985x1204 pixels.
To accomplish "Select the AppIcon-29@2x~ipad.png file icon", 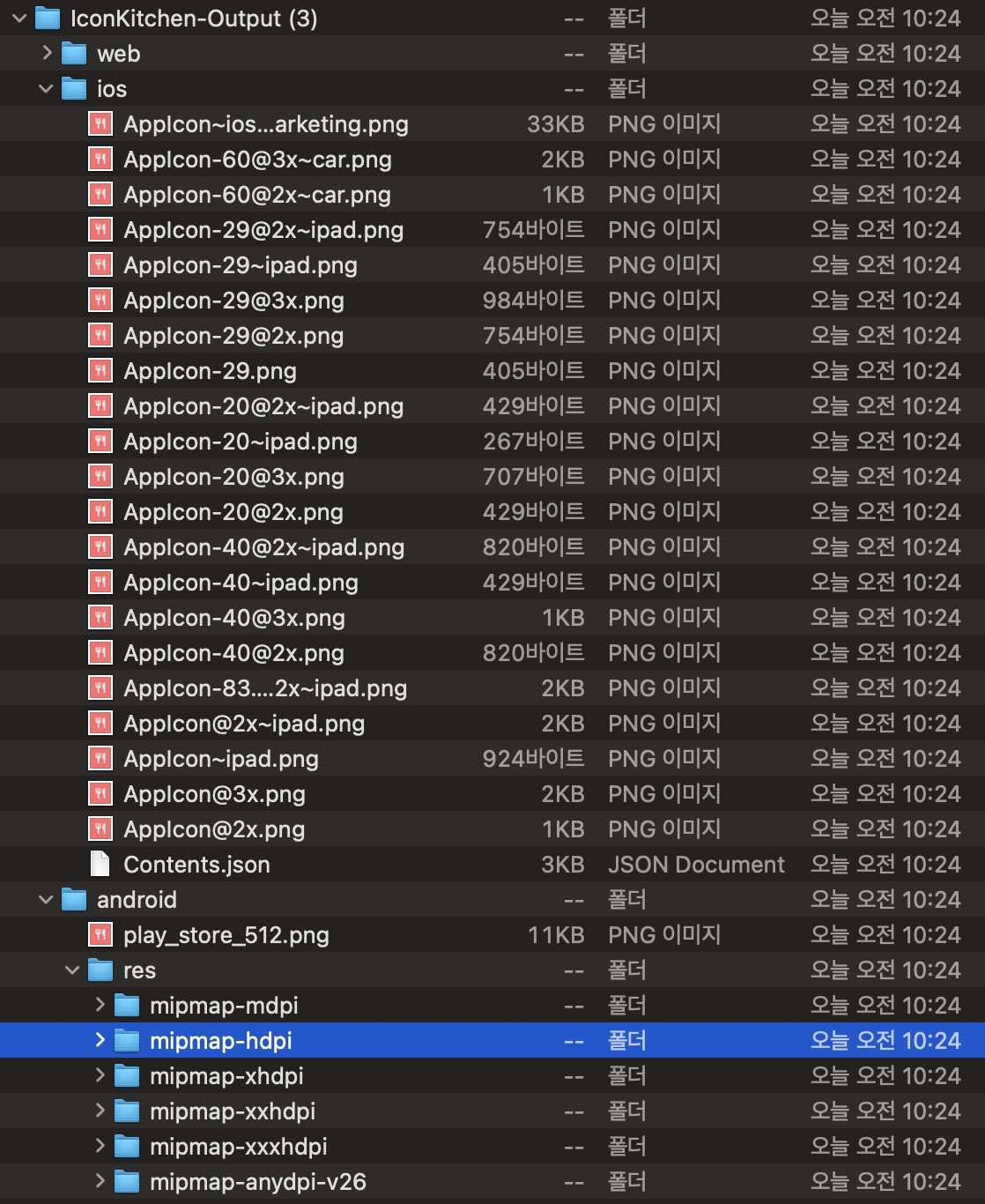I will pos(100,230).
